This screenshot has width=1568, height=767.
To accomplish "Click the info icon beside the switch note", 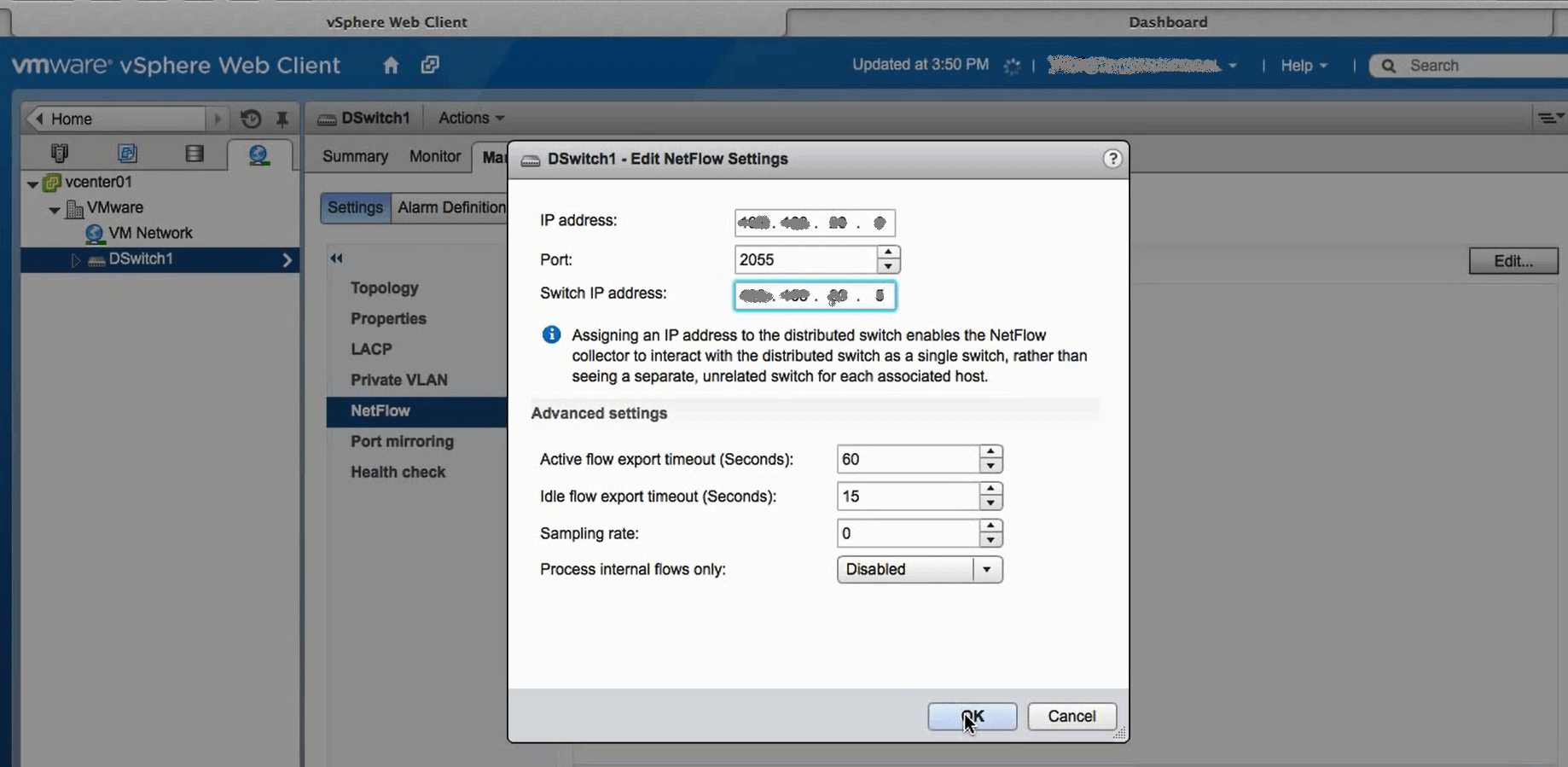I will [x=551, y=334].
